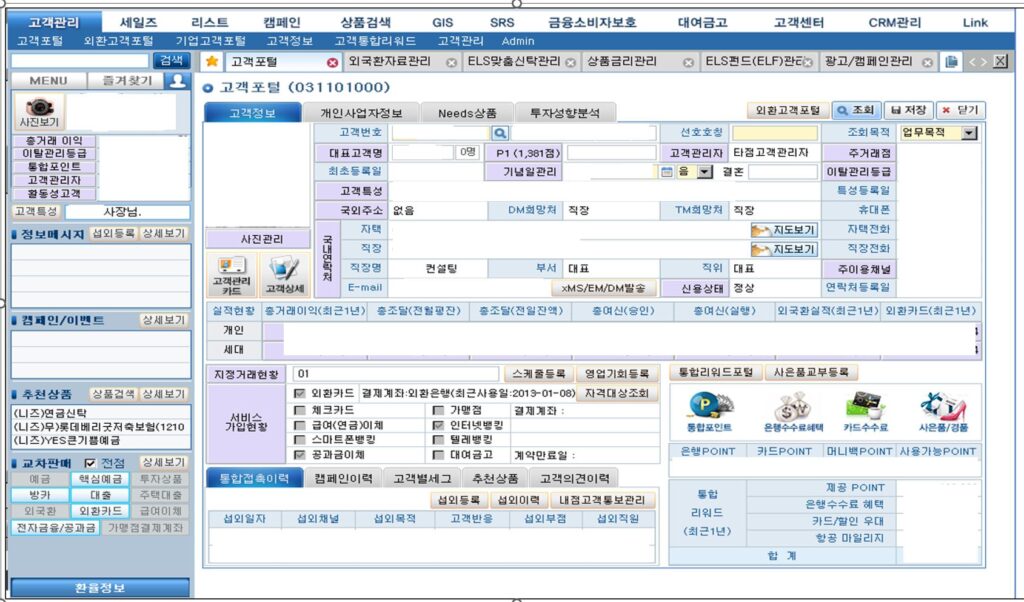
Task: Toggle the 가맹점 checkbox
Action: coord(438,410)
